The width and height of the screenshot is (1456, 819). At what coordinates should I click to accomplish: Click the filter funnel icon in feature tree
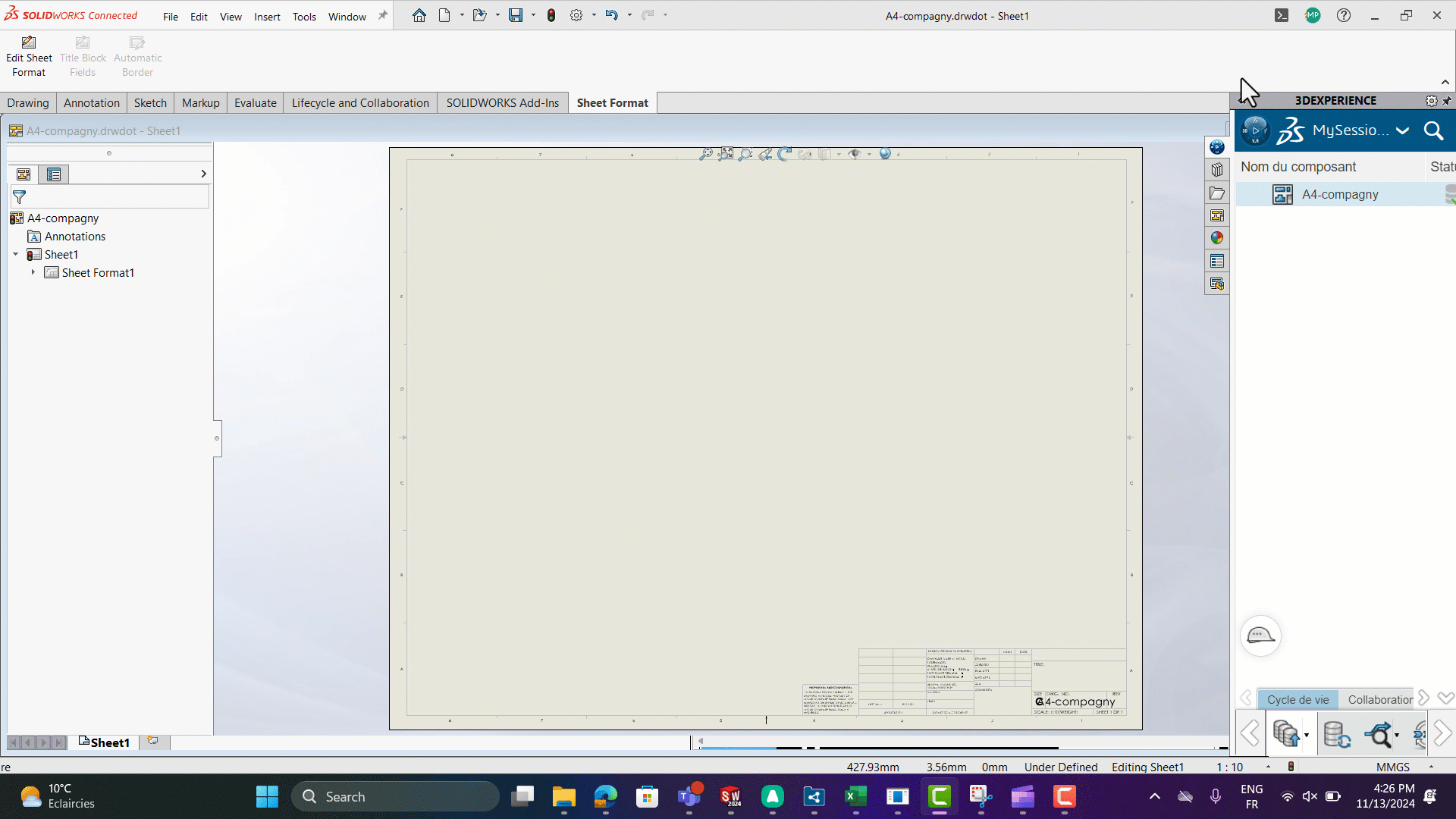click(x=20, y=197)
